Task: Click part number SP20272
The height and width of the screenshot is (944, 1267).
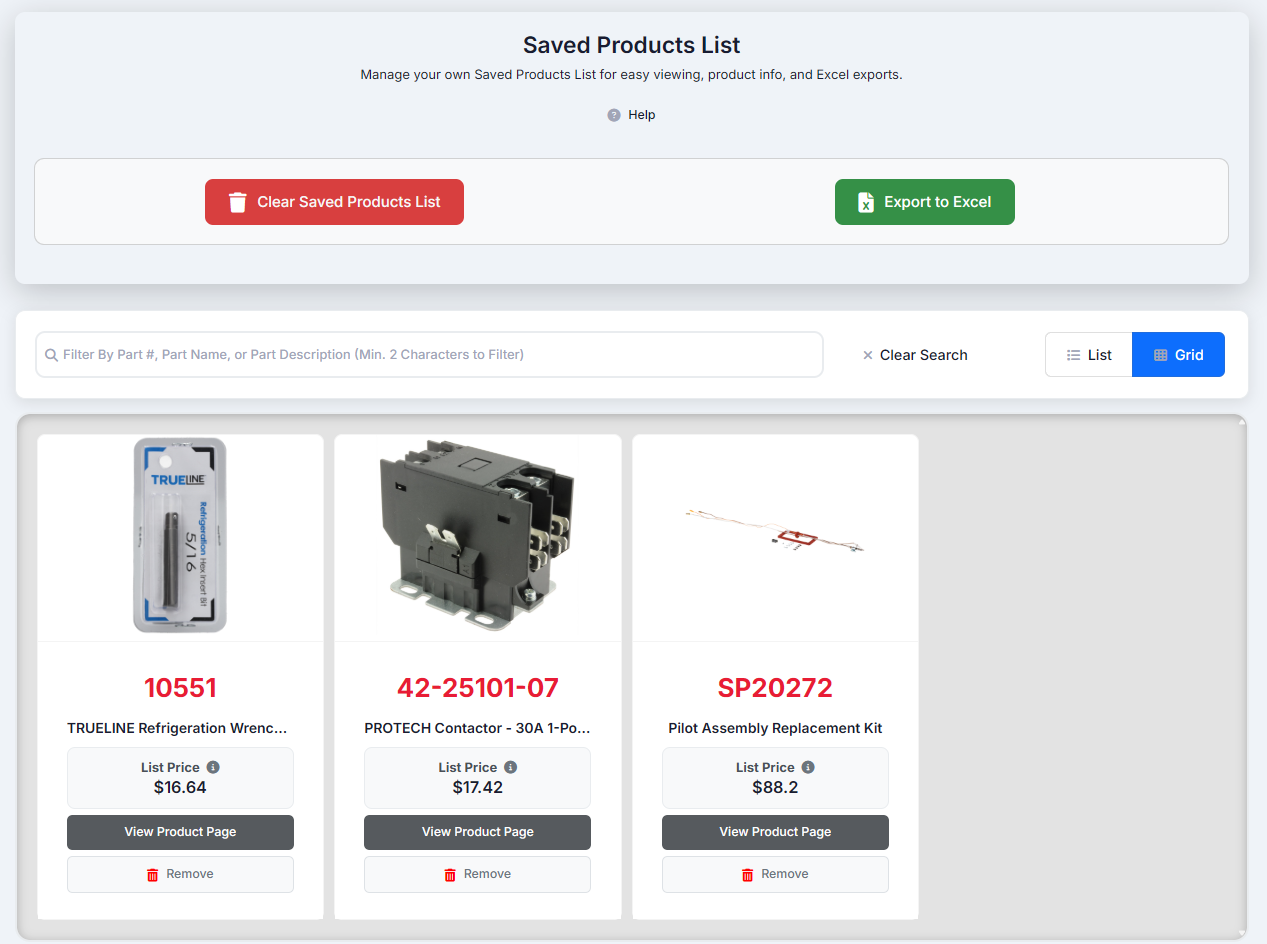Action: point(775,688)
